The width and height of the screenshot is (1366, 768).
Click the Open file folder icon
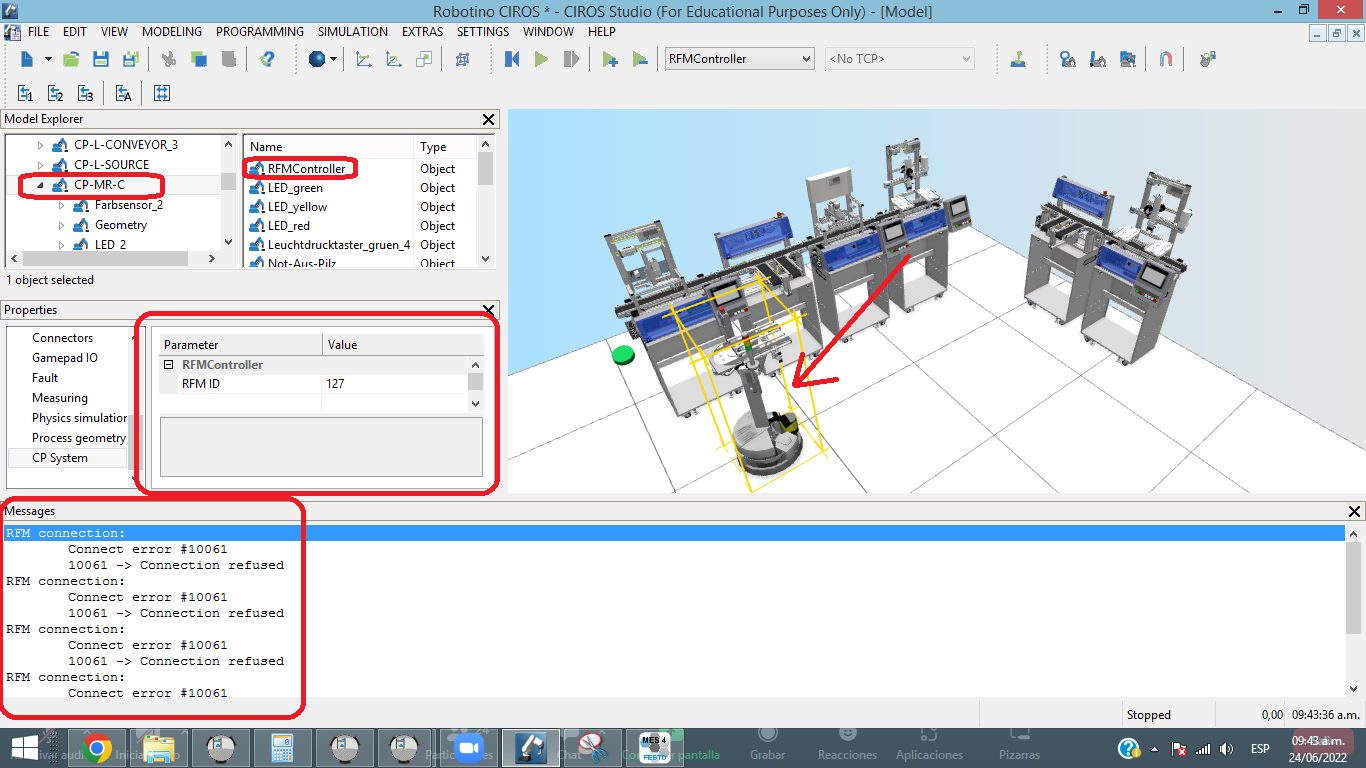pyautogui.click(x=70, y=60)
